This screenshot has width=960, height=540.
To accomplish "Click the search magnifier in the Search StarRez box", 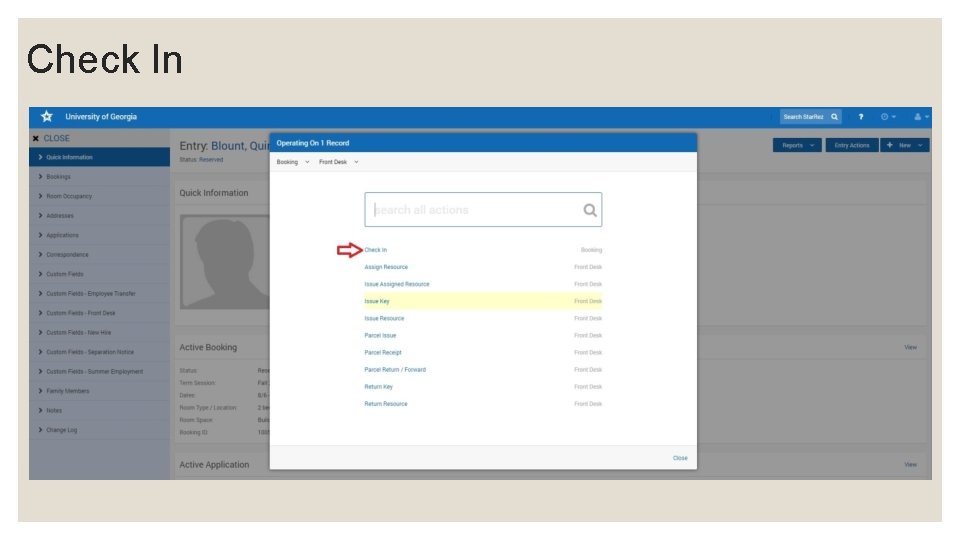I will [834, 117].
